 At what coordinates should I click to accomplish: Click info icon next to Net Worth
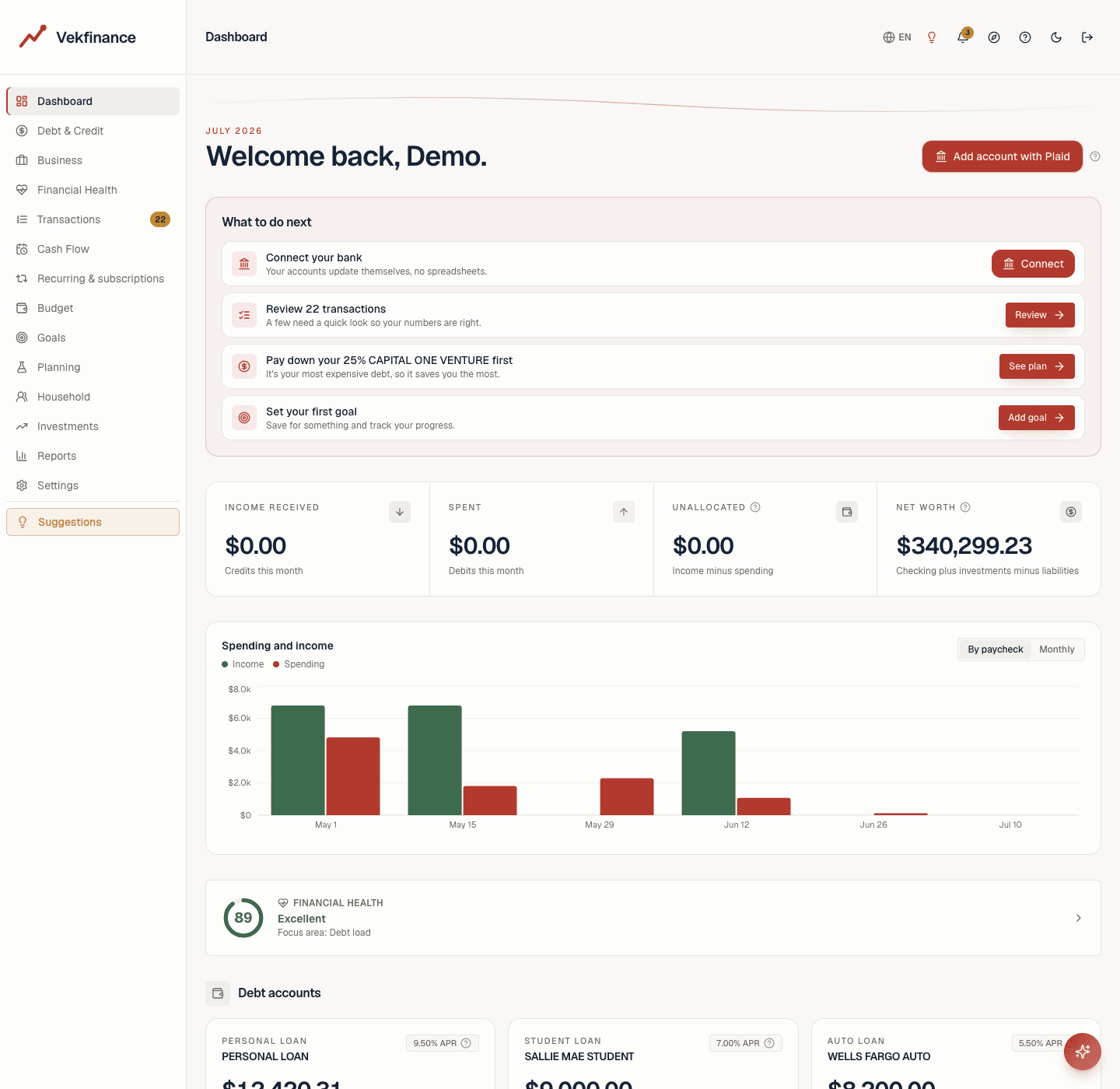965,507
